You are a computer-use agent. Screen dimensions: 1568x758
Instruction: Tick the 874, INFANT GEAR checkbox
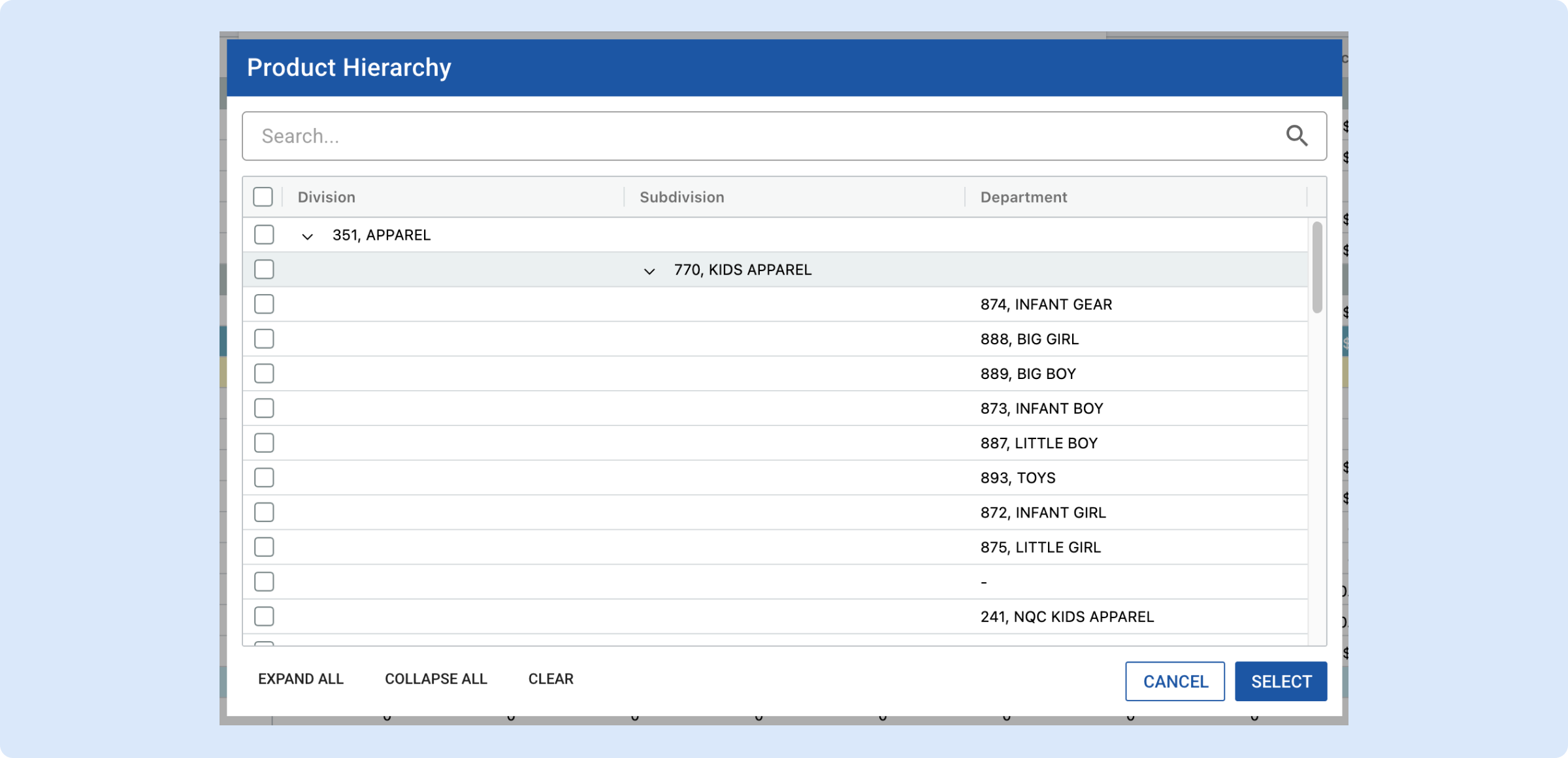click(264, 304)
